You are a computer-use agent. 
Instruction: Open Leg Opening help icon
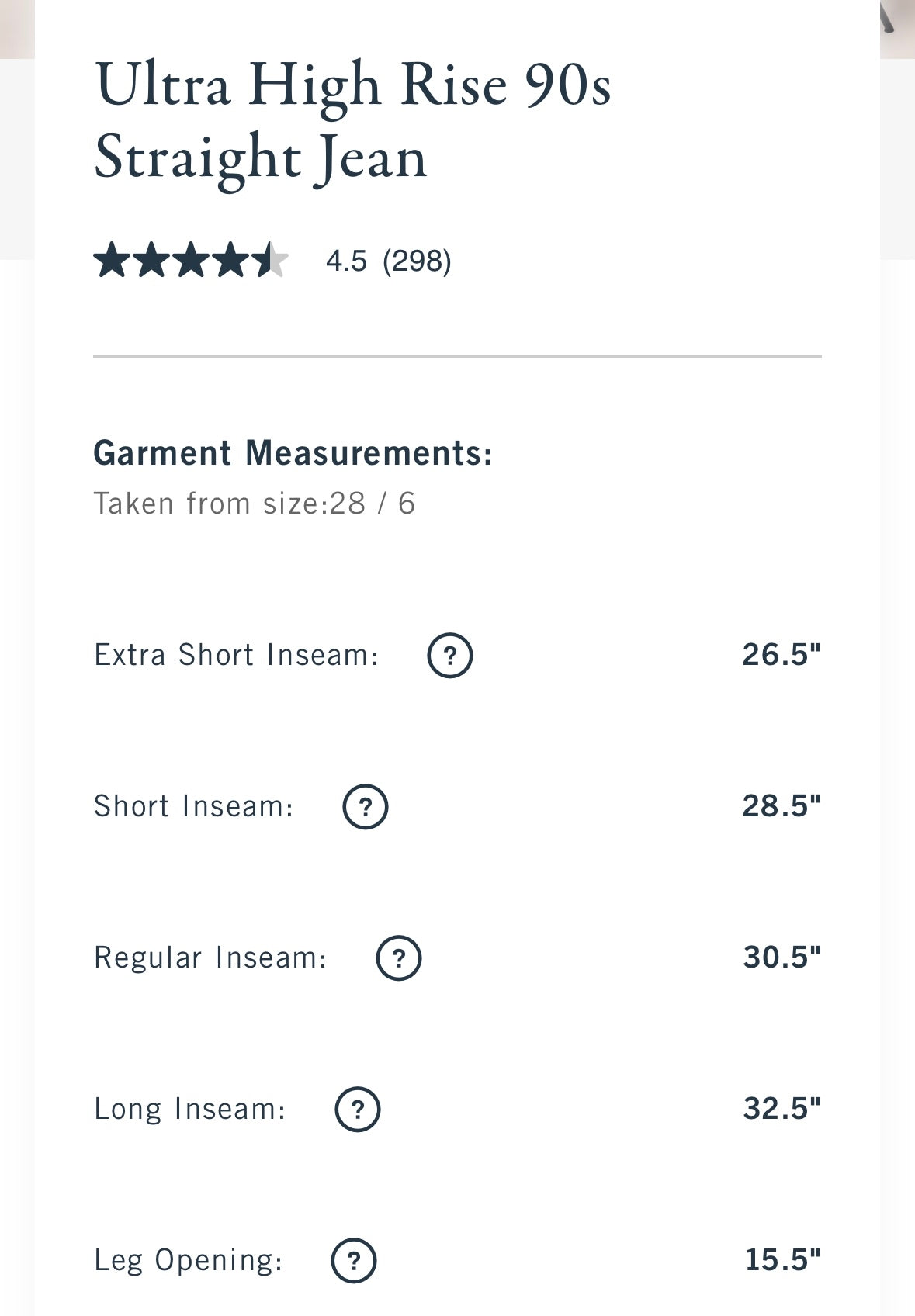354,1261
